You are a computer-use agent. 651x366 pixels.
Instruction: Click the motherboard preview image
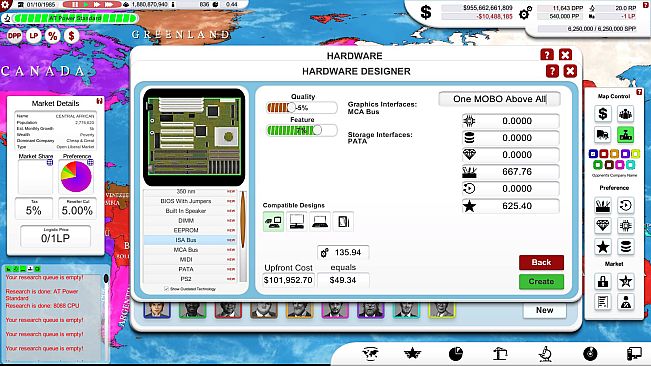point(194,137)
